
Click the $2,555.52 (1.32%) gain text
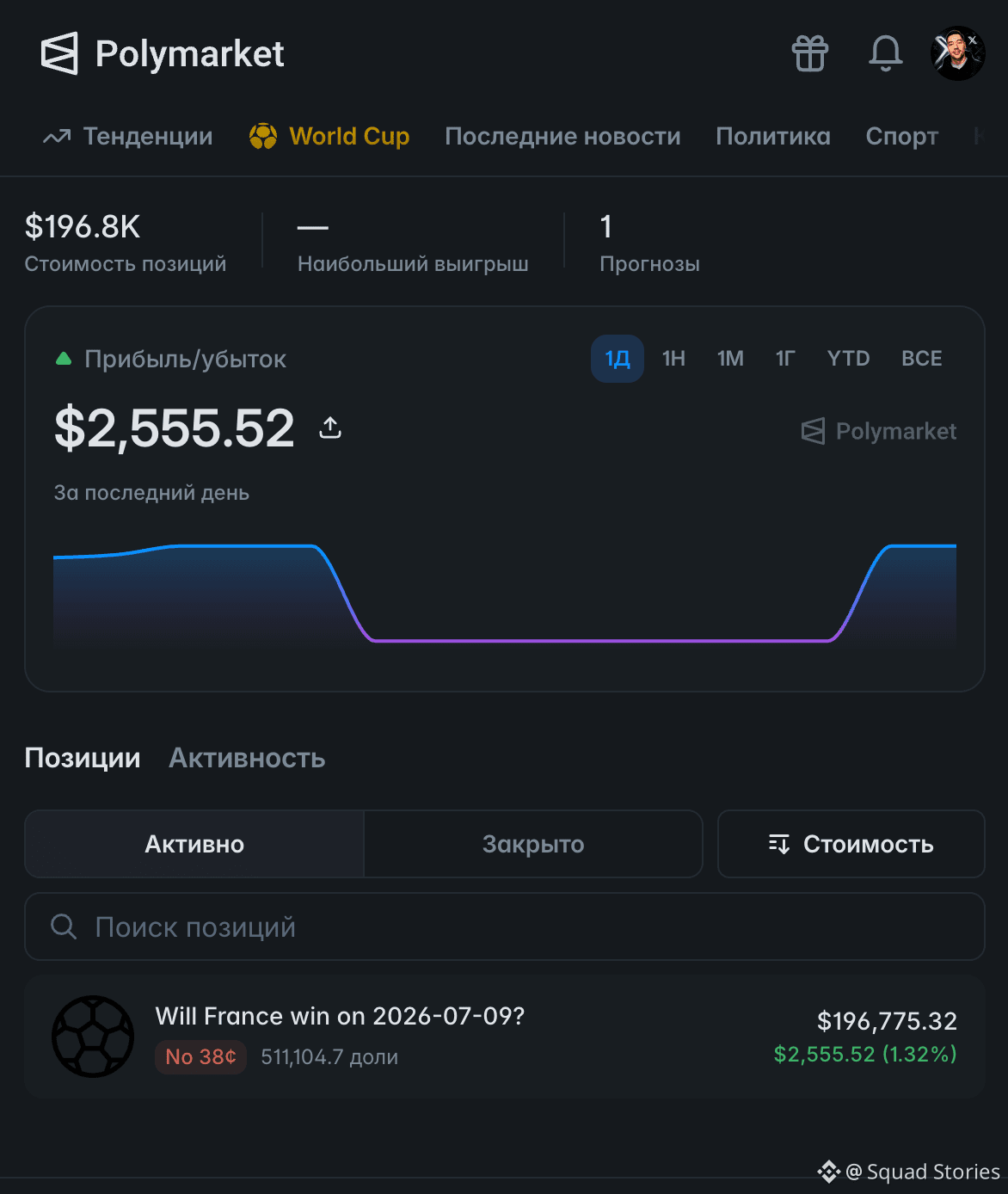[865, 1055]
